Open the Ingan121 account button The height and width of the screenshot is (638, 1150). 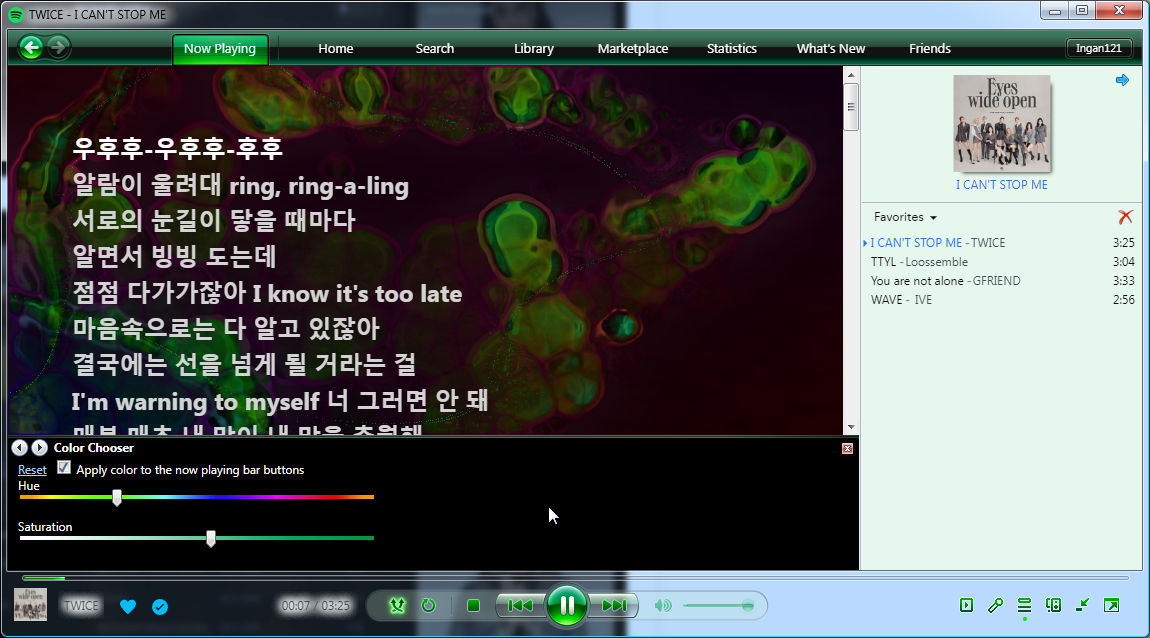[1099, 48]
